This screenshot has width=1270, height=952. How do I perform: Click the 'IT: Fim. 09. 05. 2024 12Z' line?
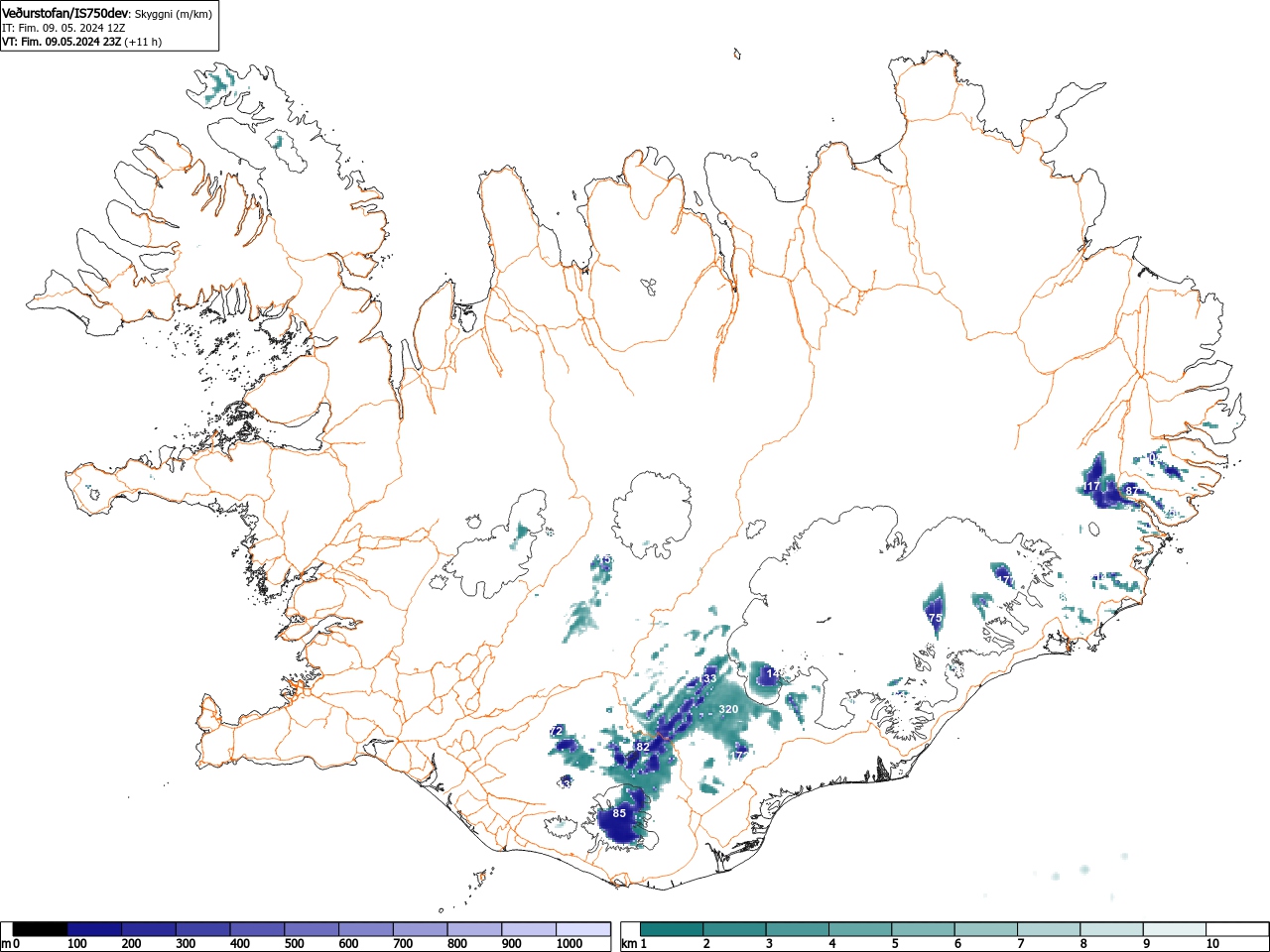click(x=63, y=28)
